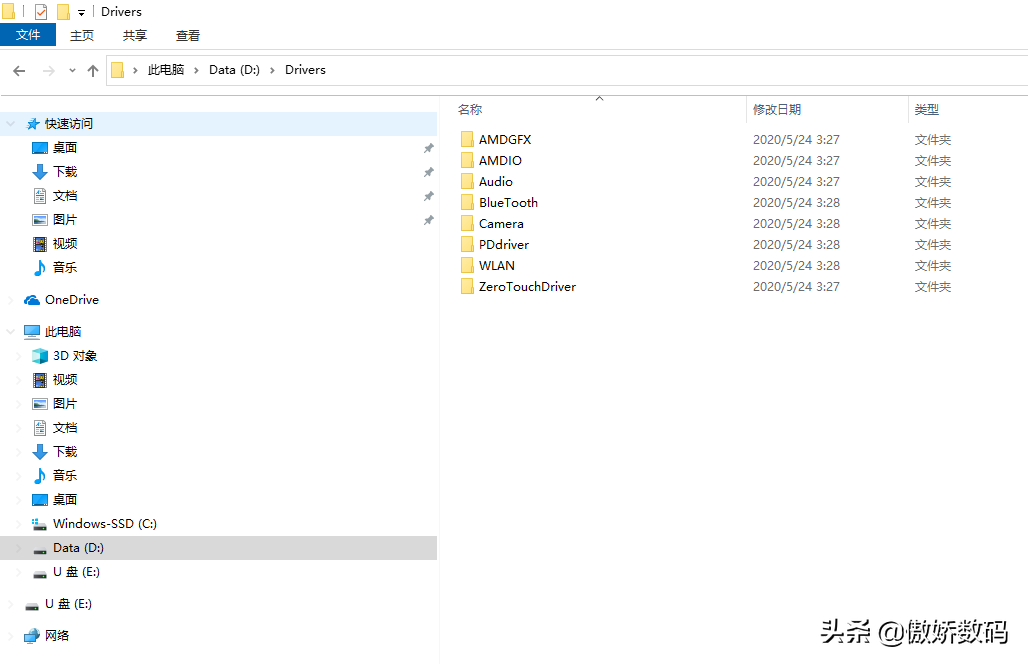Select Data (D:) in navigation pane
Screen dimensions: 1028x664
(218, 547)
